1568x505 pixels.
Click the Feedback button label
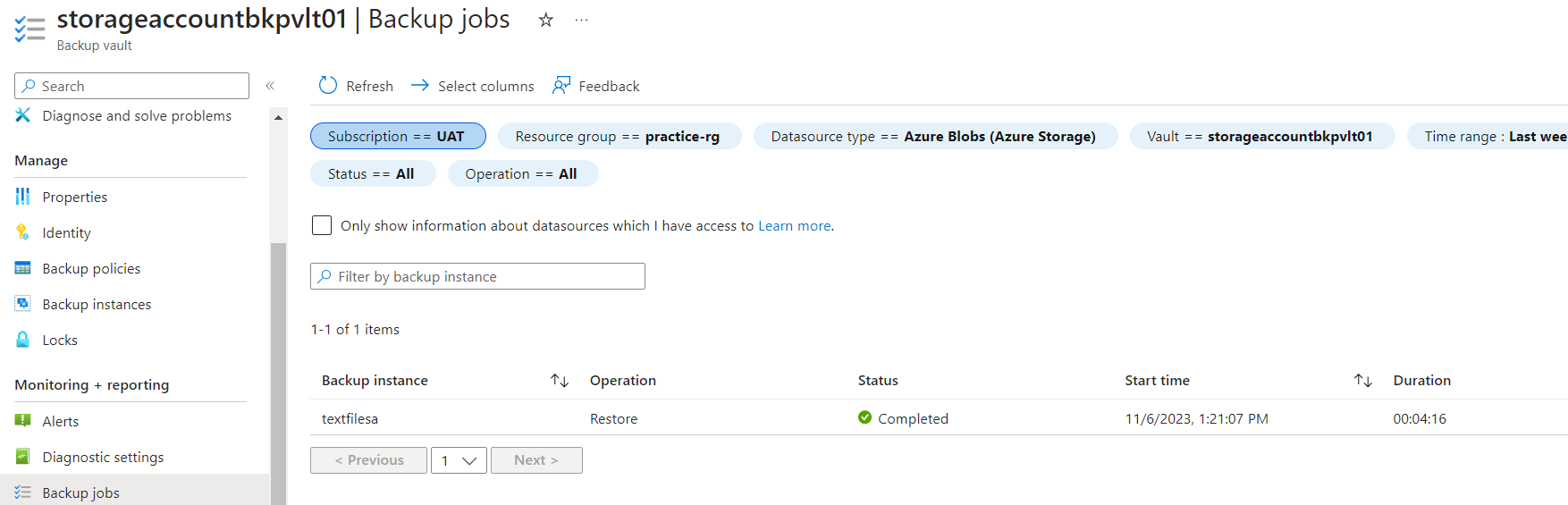[609, 86]
